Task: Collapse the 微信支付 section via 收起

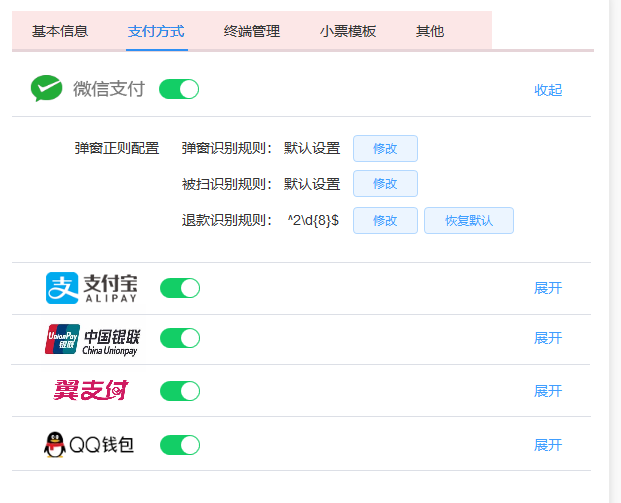Action: pos(548,90)
